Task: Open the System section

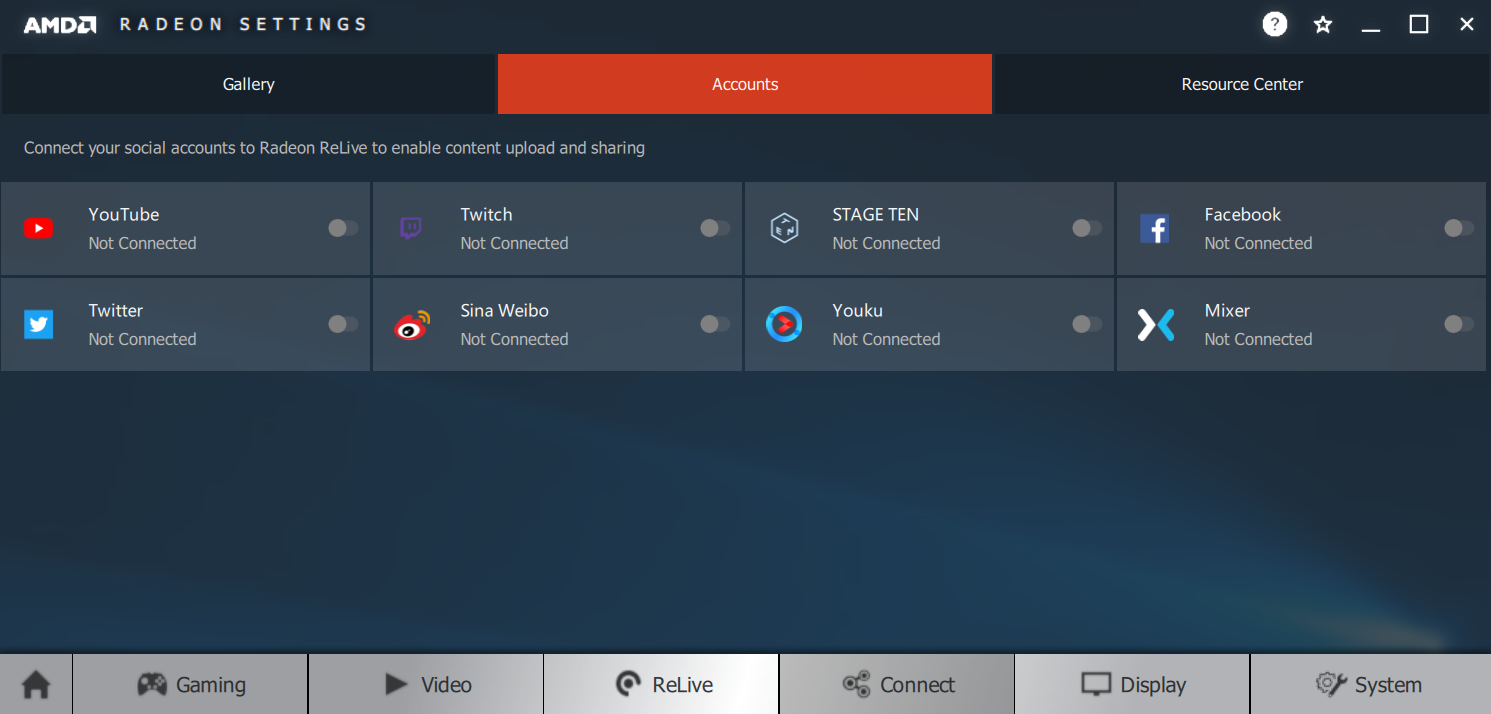Action: tap(1370, 685)
